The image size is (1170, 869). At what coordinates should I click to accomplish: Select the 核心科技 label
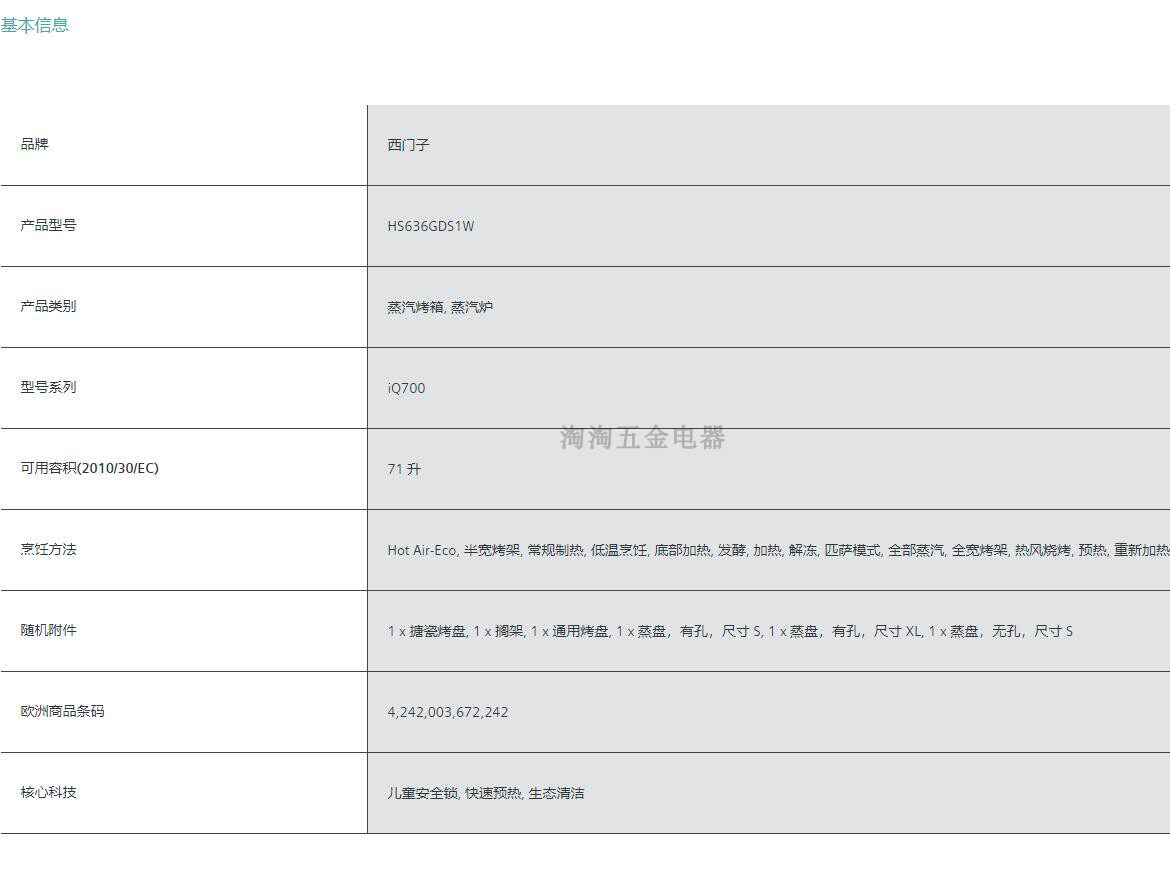coord(49,792)
